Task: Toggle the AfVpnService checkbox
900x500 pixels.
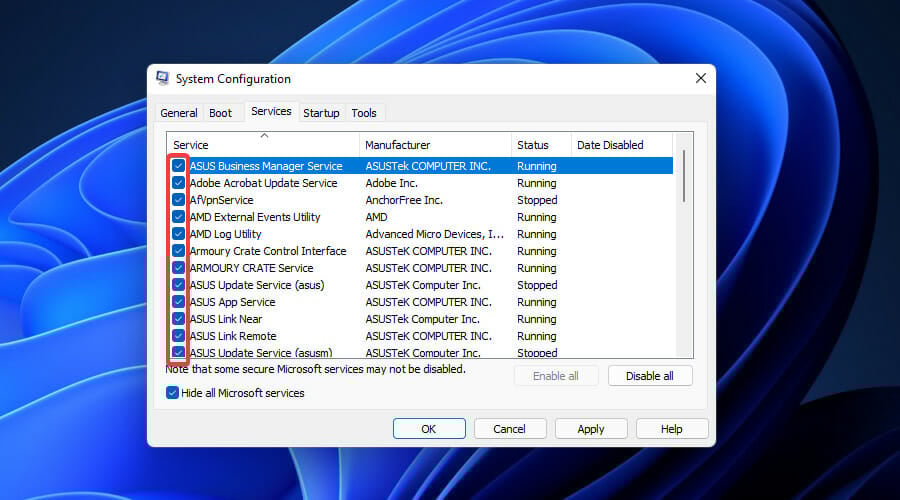Action: point(178,200)
